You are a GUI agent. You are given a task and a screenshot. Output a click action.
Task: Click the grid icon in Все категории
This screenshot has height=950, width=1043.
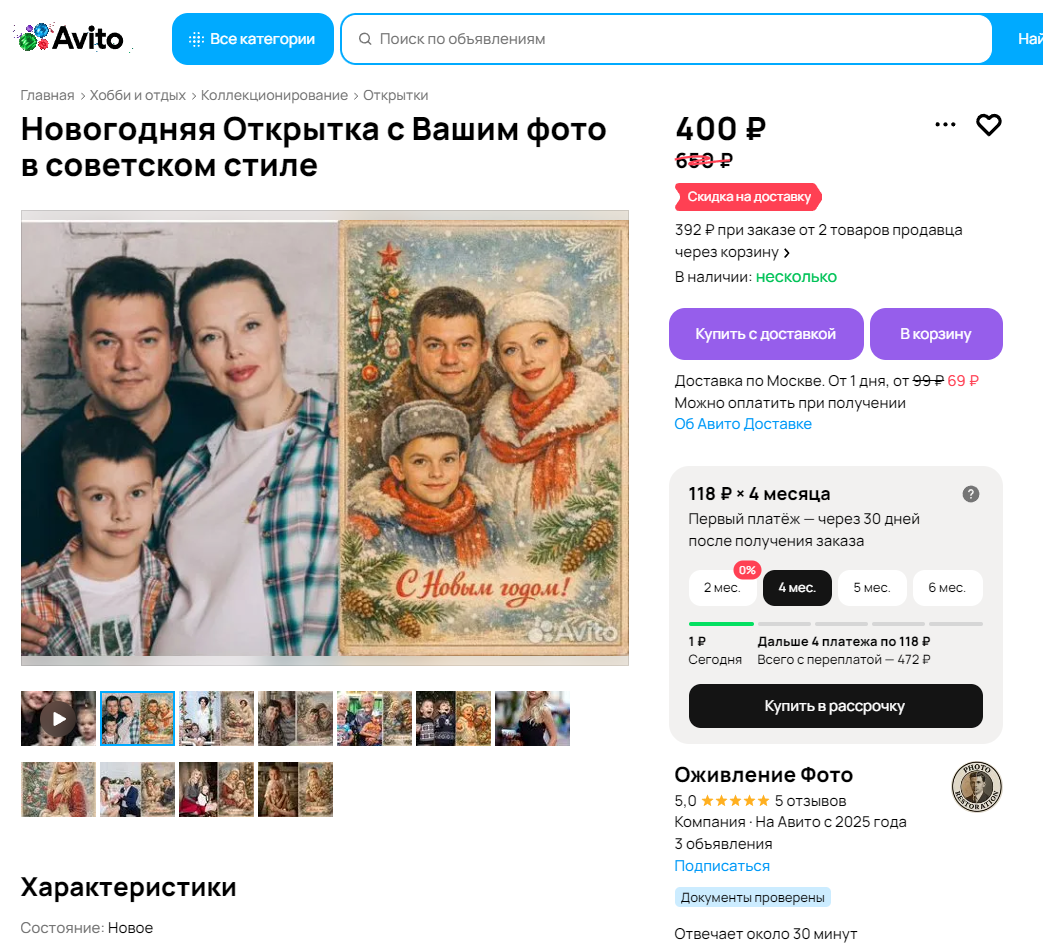[196, 39]
